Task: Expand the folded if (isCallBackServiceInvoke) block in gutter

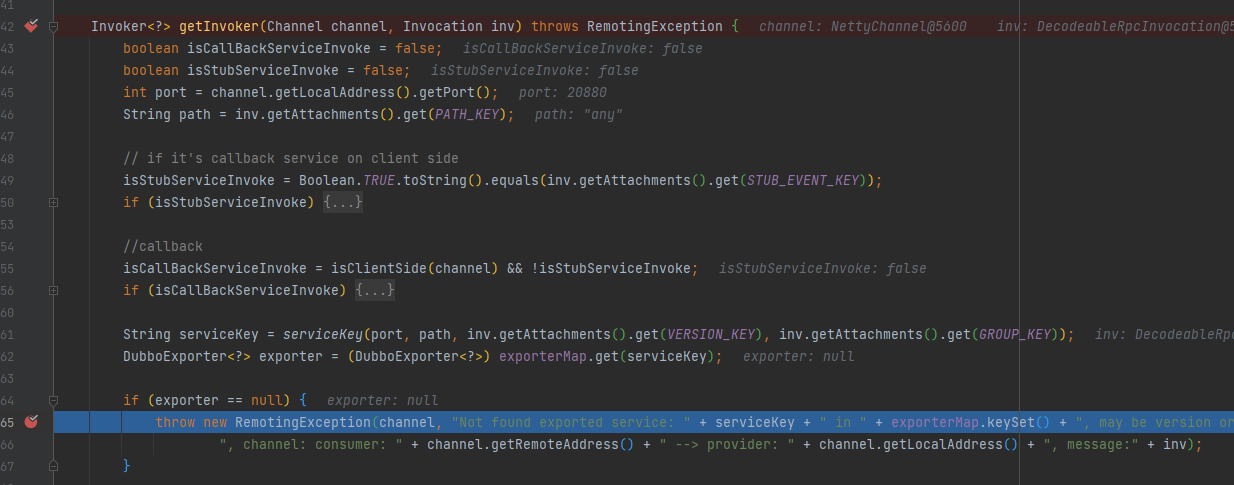Action: point(53,290)
